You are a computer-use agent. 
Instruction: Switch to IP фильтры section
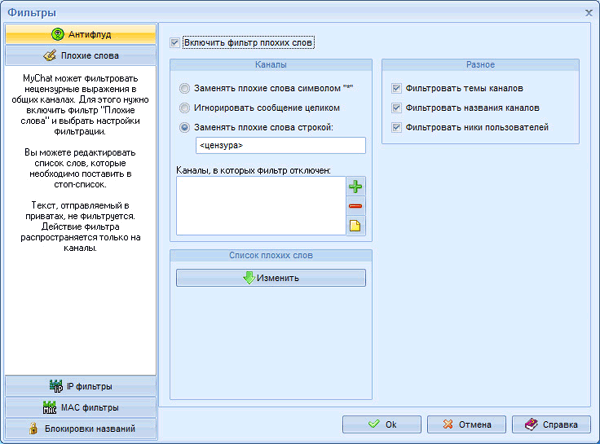tap(81, 386)
